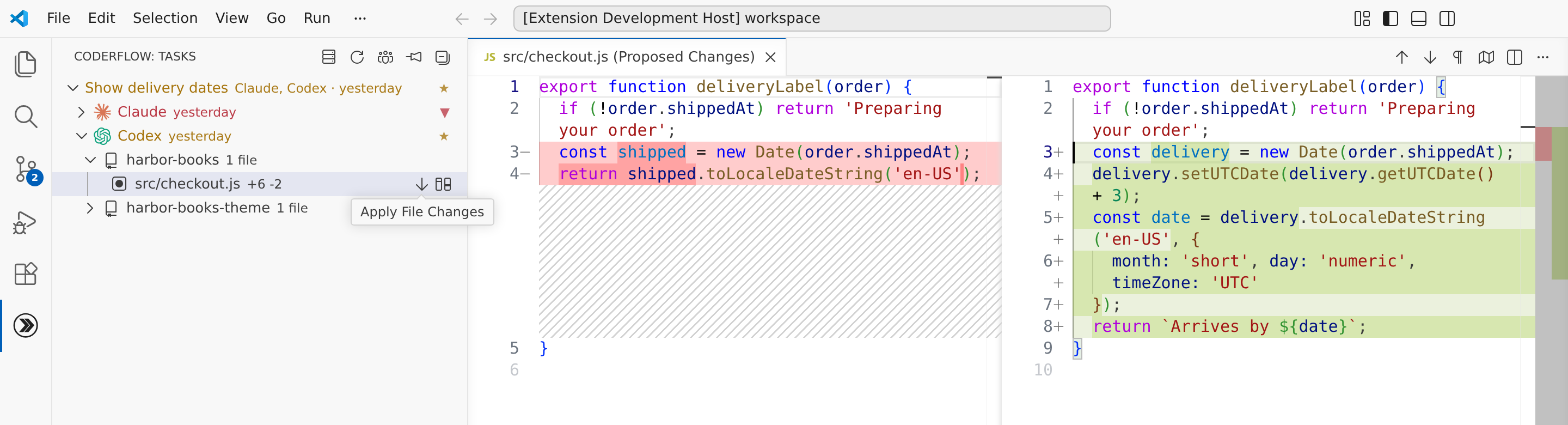Image resolution: width=1568 pixels, height=425 pixels.
Task: Open diff view icon for src/checkout.js
Action: (x=443, y=184)
